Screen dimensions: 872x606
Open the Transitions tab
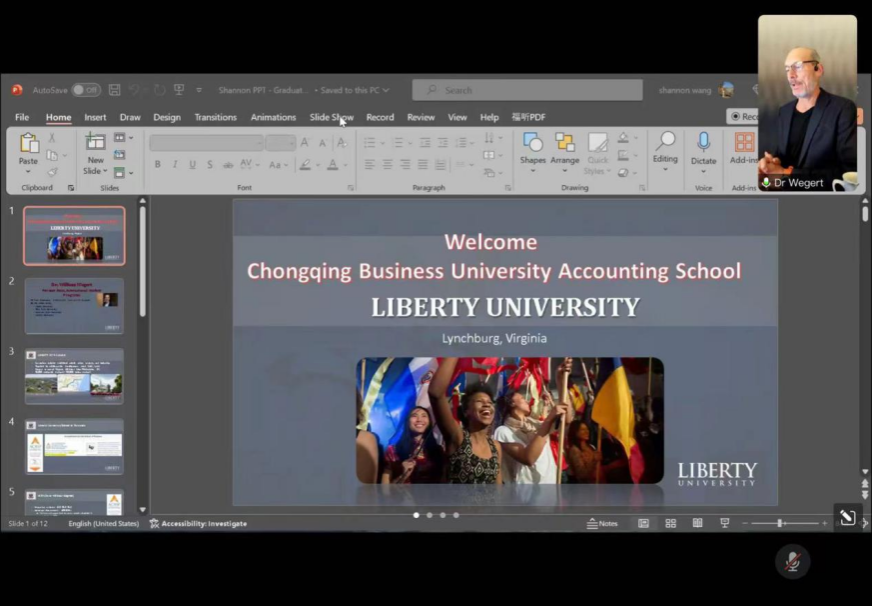215,117
